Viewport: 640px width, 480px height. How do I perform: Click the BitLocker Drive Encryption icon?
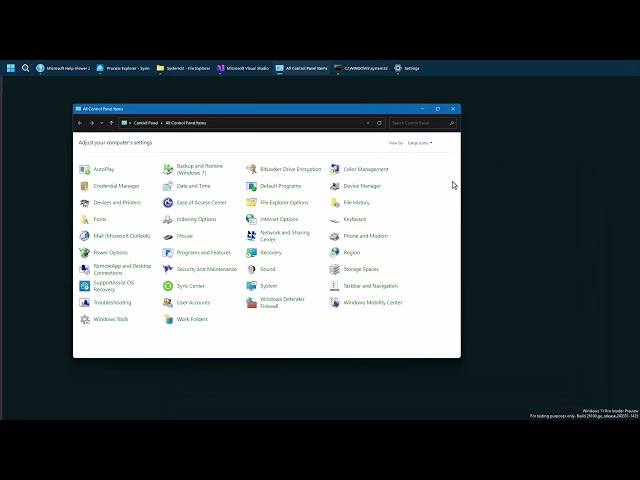[251, 169]
